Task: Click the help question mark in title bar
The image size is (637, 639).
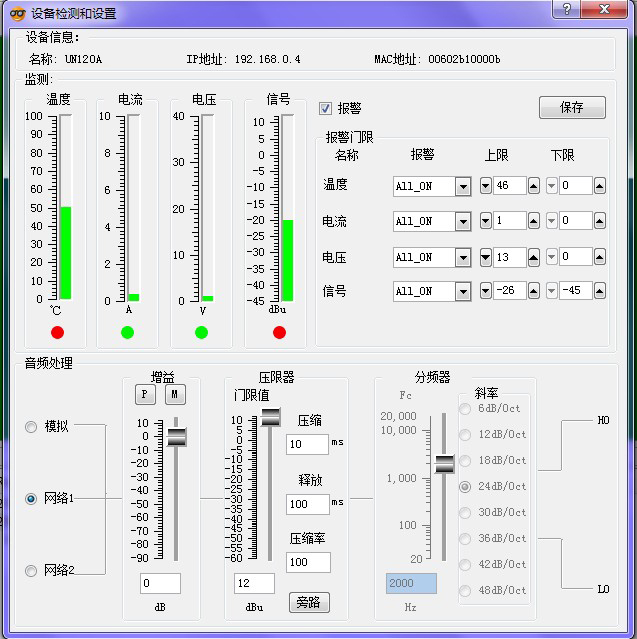Action: pyautogui.click(x=567, y=10)
